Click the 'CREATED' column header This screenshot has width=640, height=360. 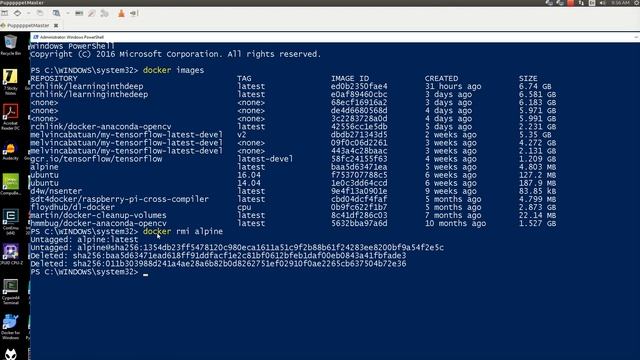441,78
